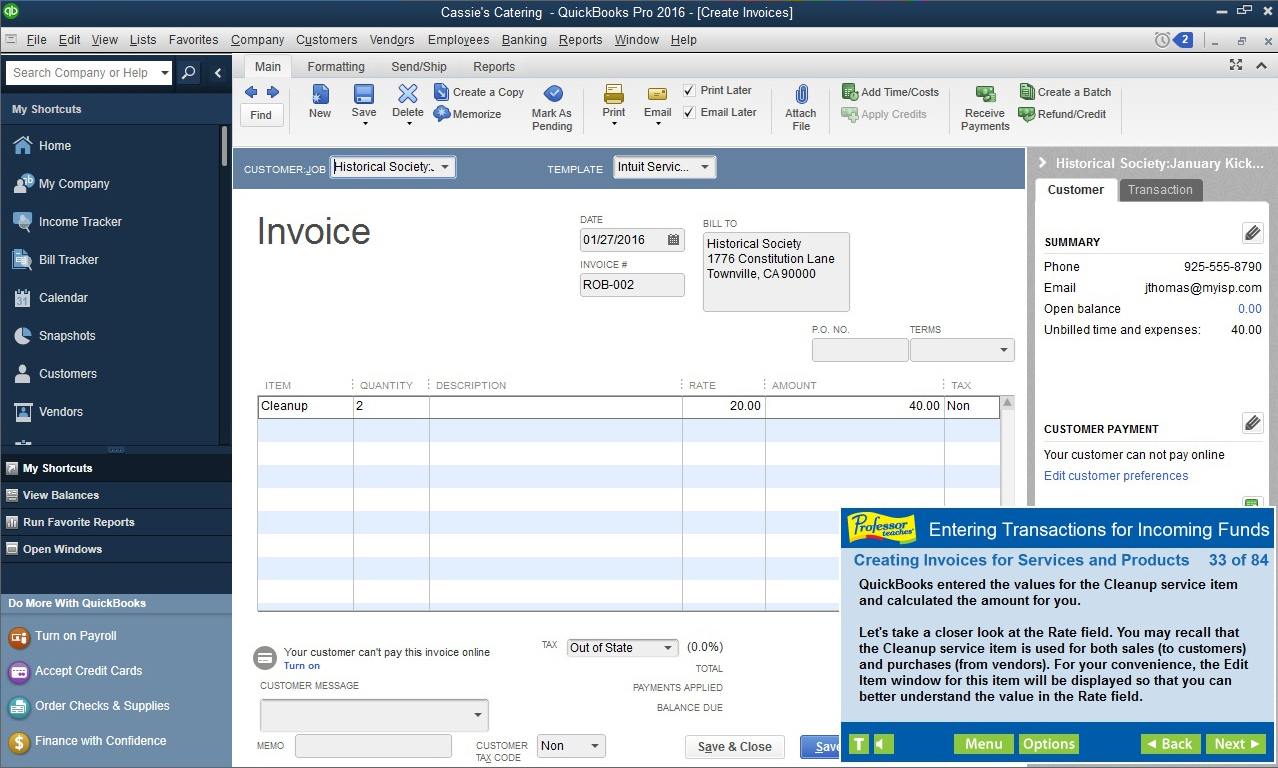The image size is (1278, 768).
Task: Click the Refund/Credit icon
Action: click(x=1064, y=114)
